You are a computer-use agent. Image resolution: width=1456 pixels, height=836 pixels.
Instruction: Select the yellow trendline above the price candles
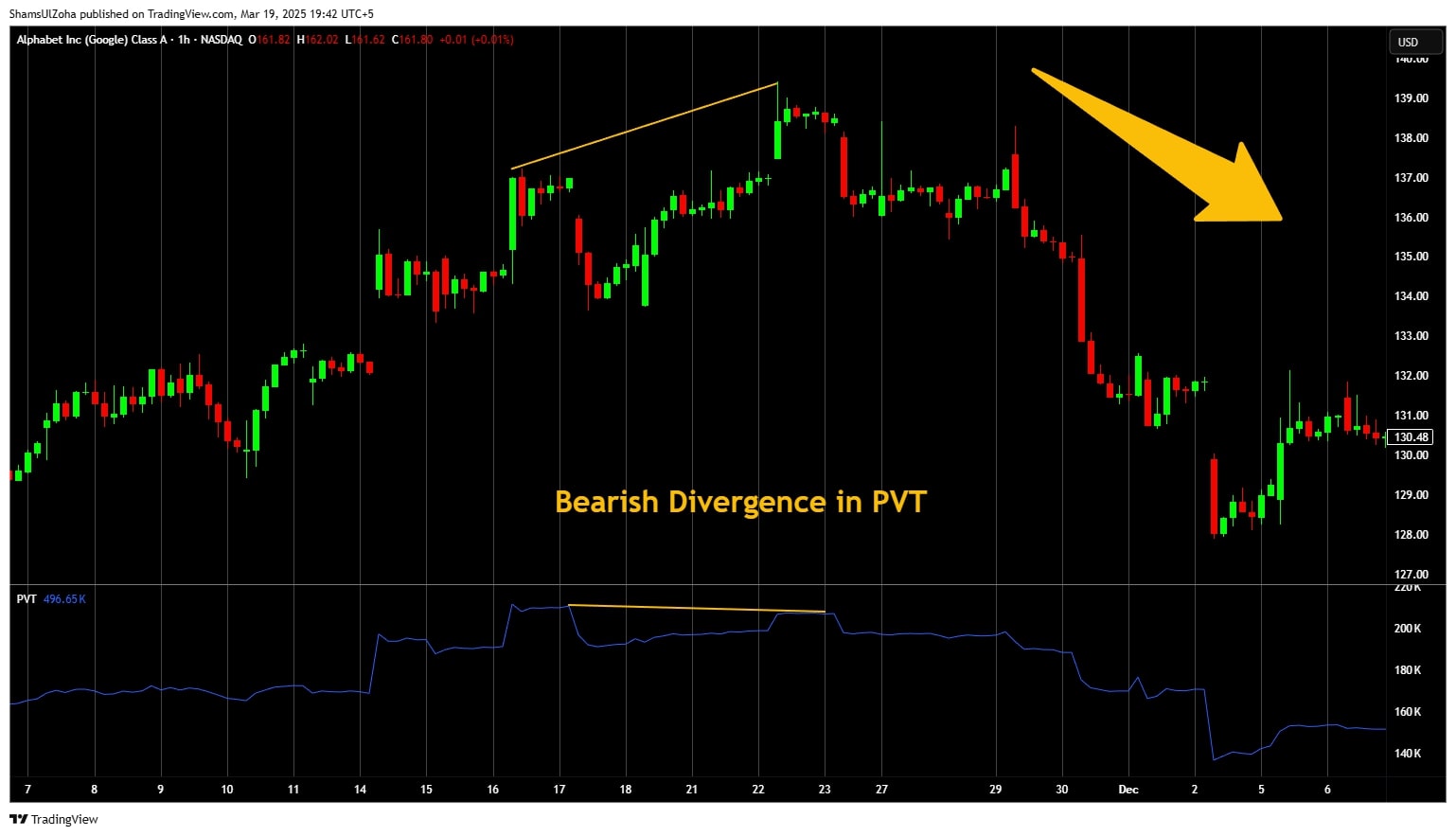(x=644, y=127)
